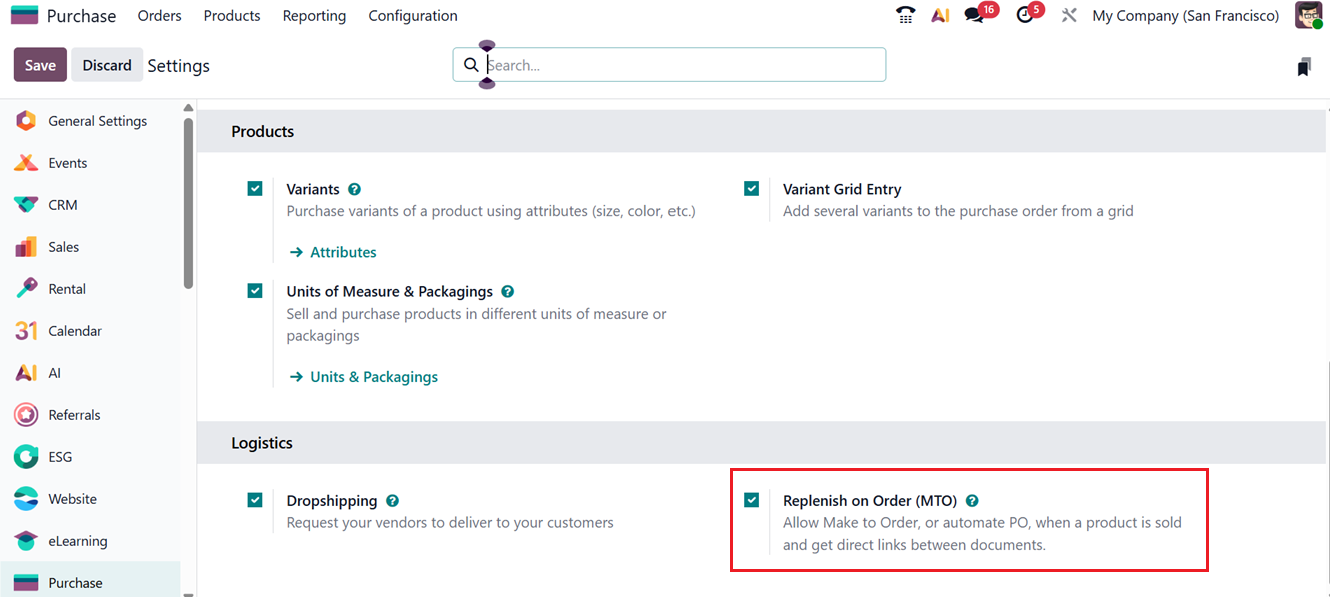Click the settings search field

click(680, 65)
